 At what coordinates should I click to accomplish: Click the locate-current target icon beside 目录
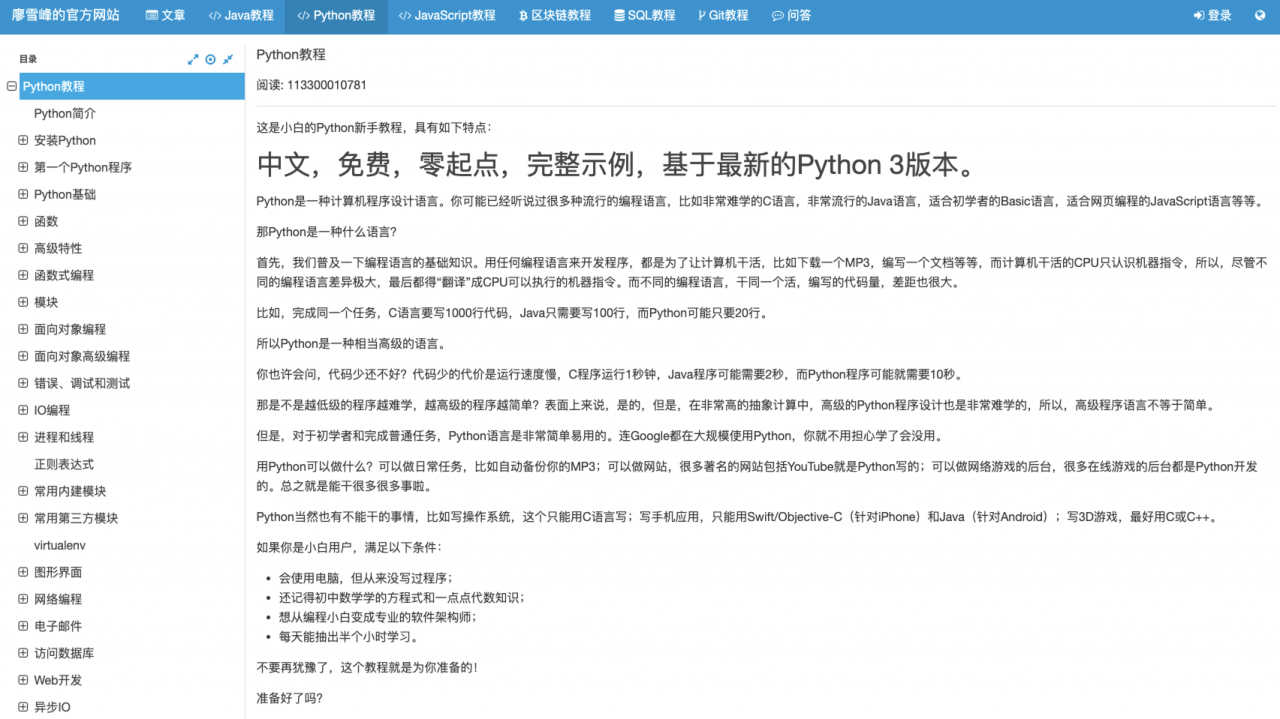pos(210,60)
